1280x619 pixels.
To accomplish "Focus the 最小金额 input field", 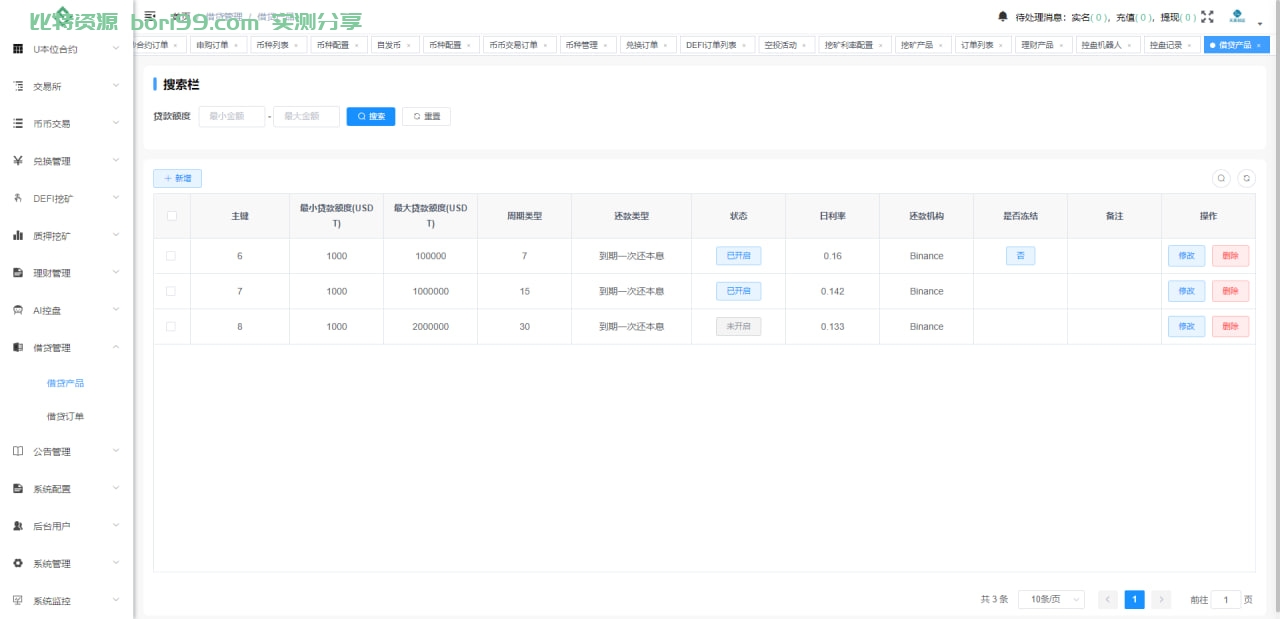I will [x=232, y=116].
